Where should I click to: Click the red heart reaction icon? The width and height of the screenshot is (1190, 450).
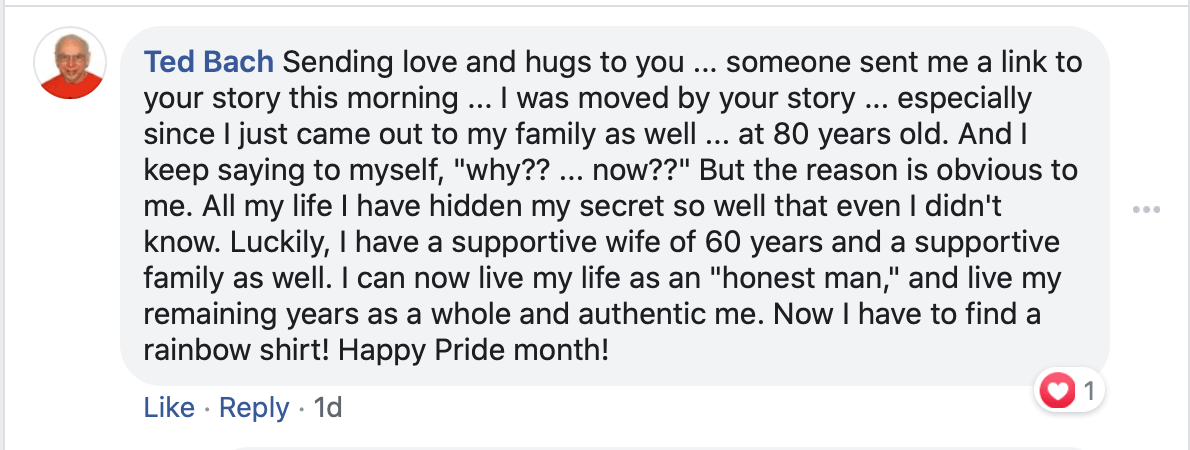point(1056,392)
